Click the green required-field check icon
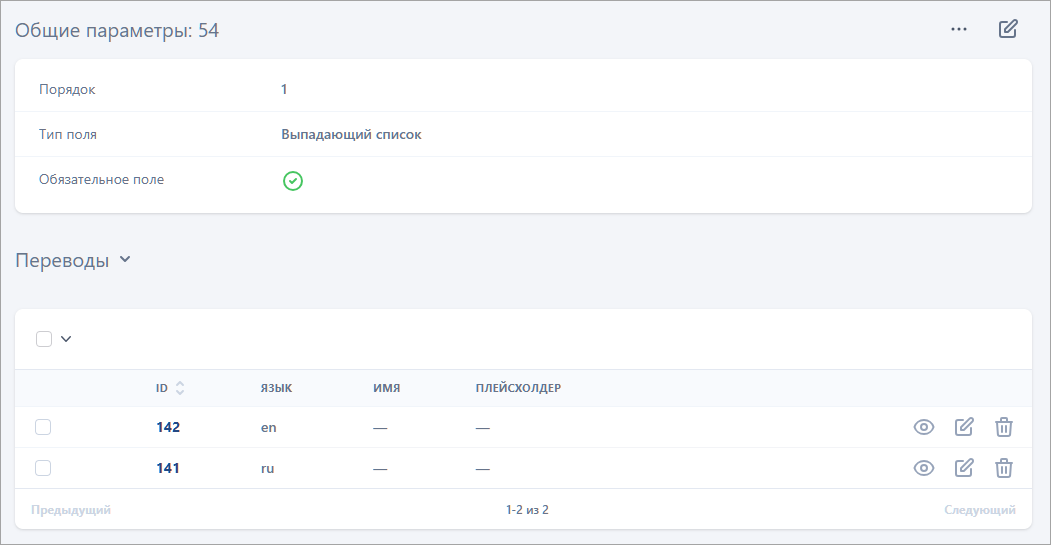 click(292, 181)
